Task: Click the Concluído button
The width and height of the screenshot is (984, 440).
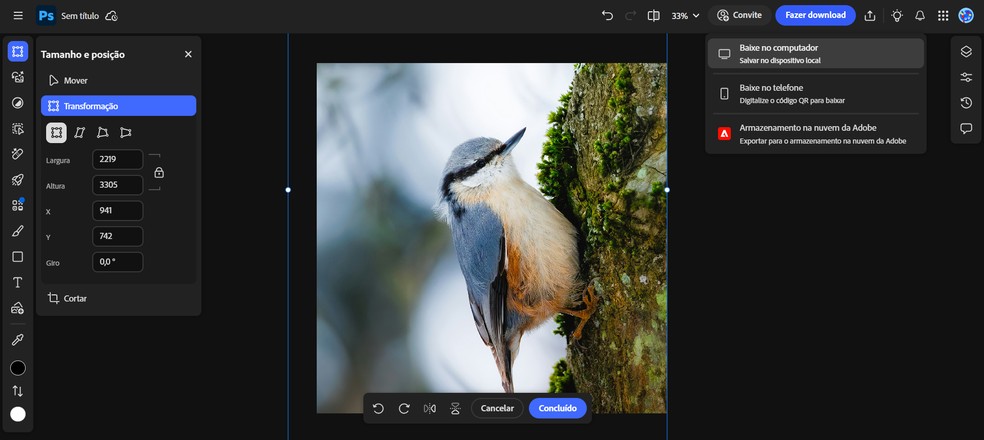Action: pyautogui.click(x=557, y=408)
